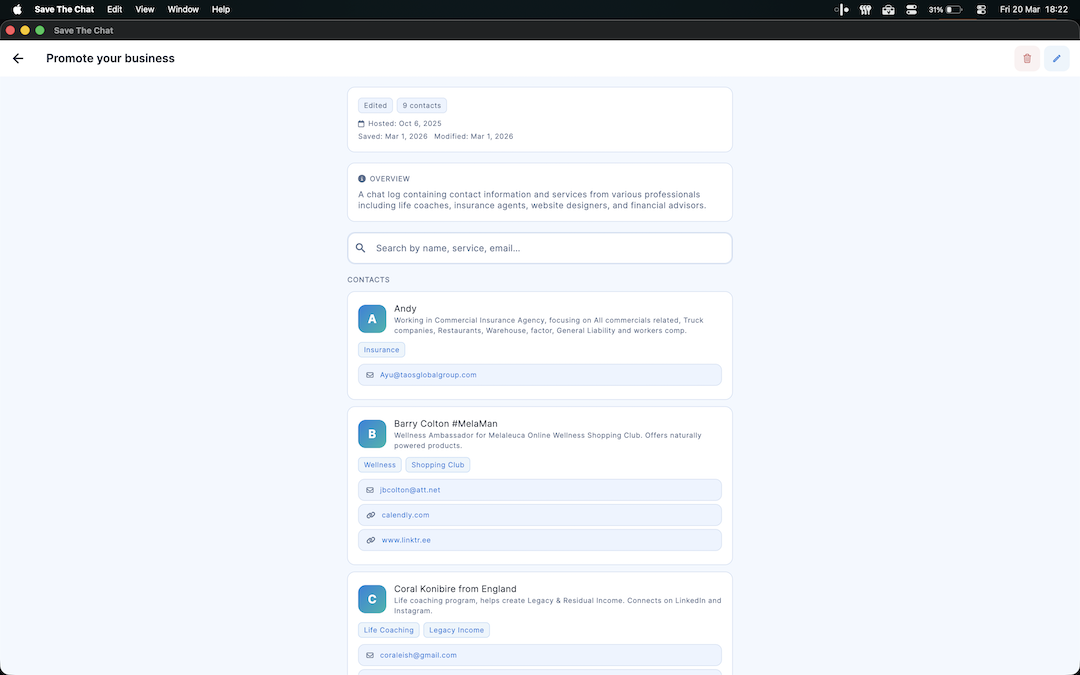Click the info icon beside OVERVIEW
The width and height of the screenshot is (1080, 675).
point(362,178)
